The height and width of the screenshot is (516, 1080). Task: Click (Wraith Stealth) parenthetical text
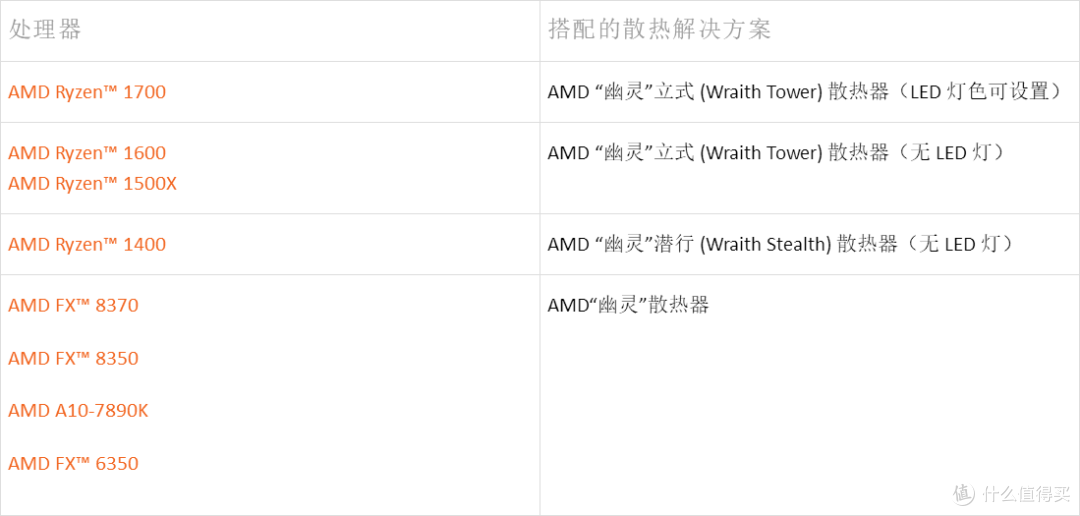(765, 245)
